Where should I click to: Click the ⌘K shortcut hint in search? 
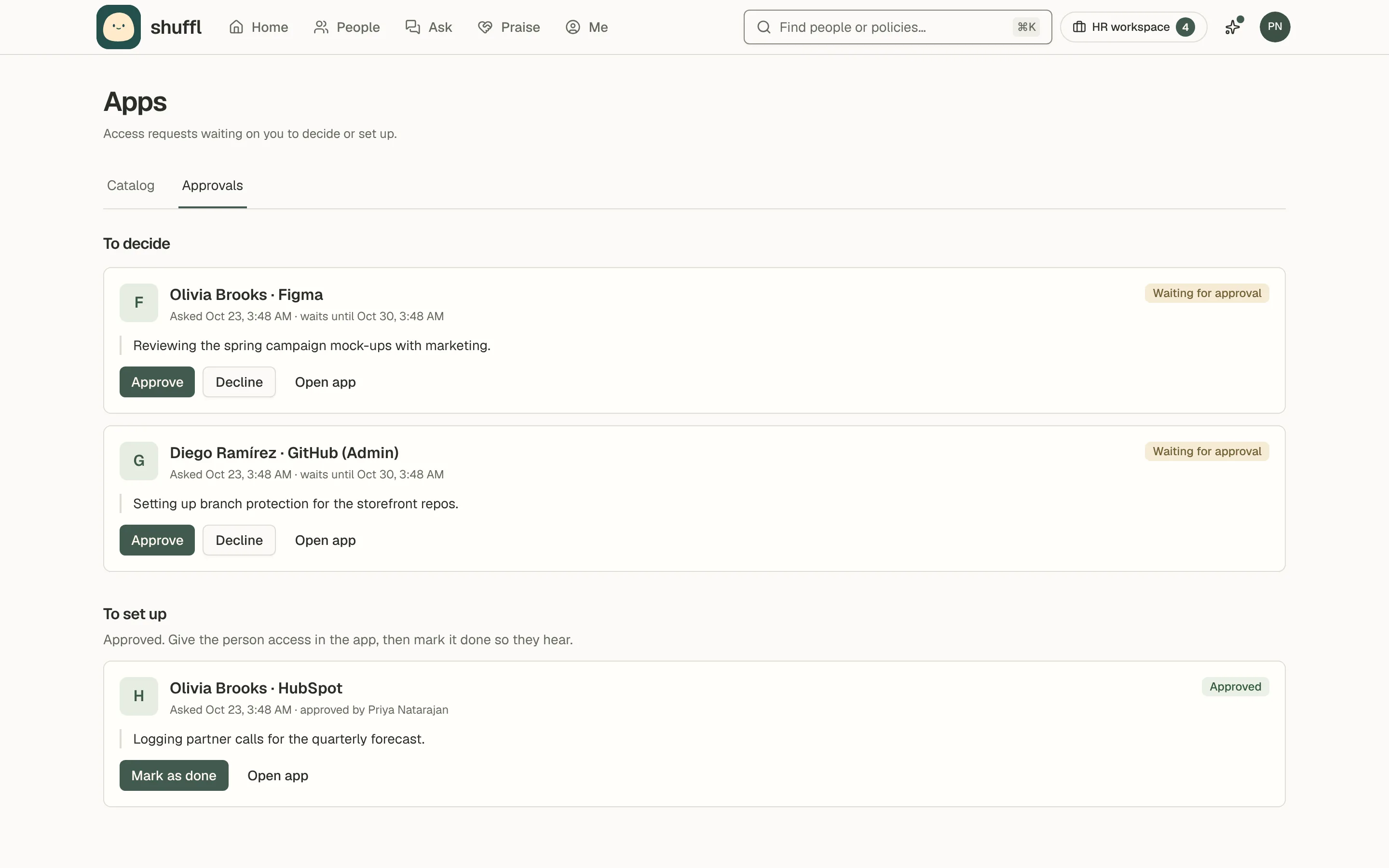(1026, 27)
